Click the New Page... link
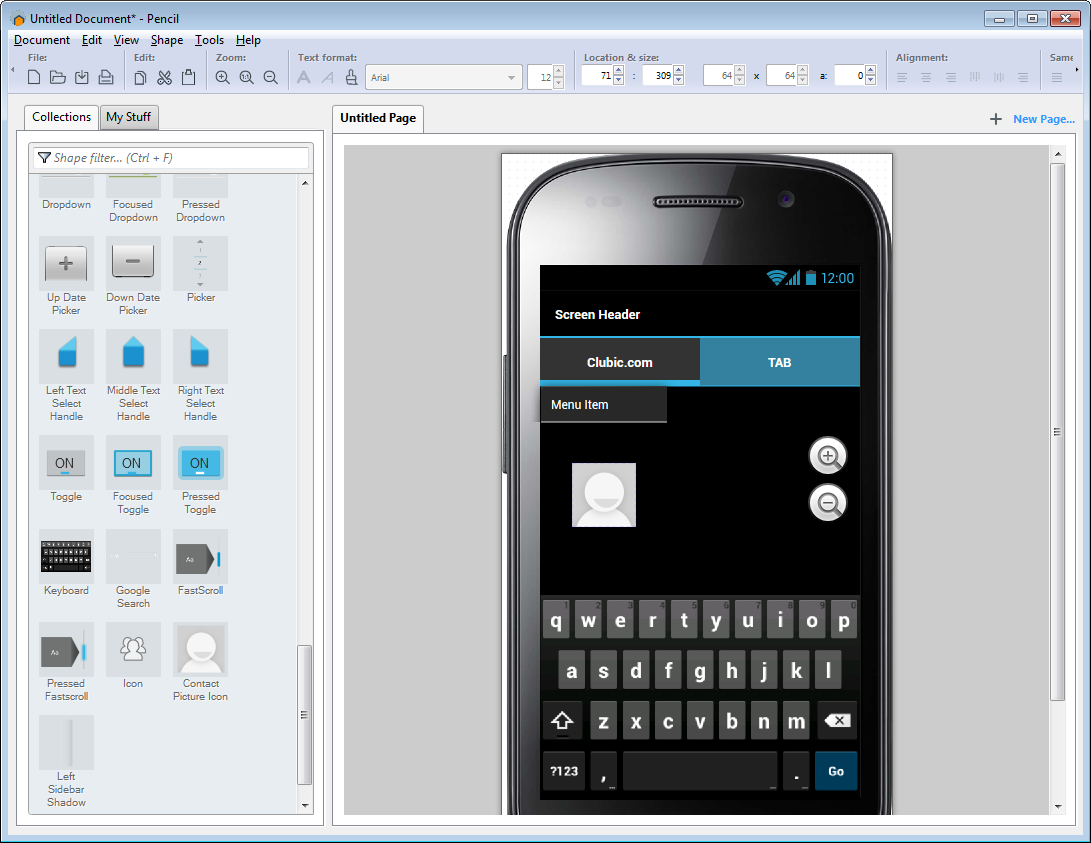Image resolution: width=1091 pixels, height=843 pixels. pos(1043,119)
